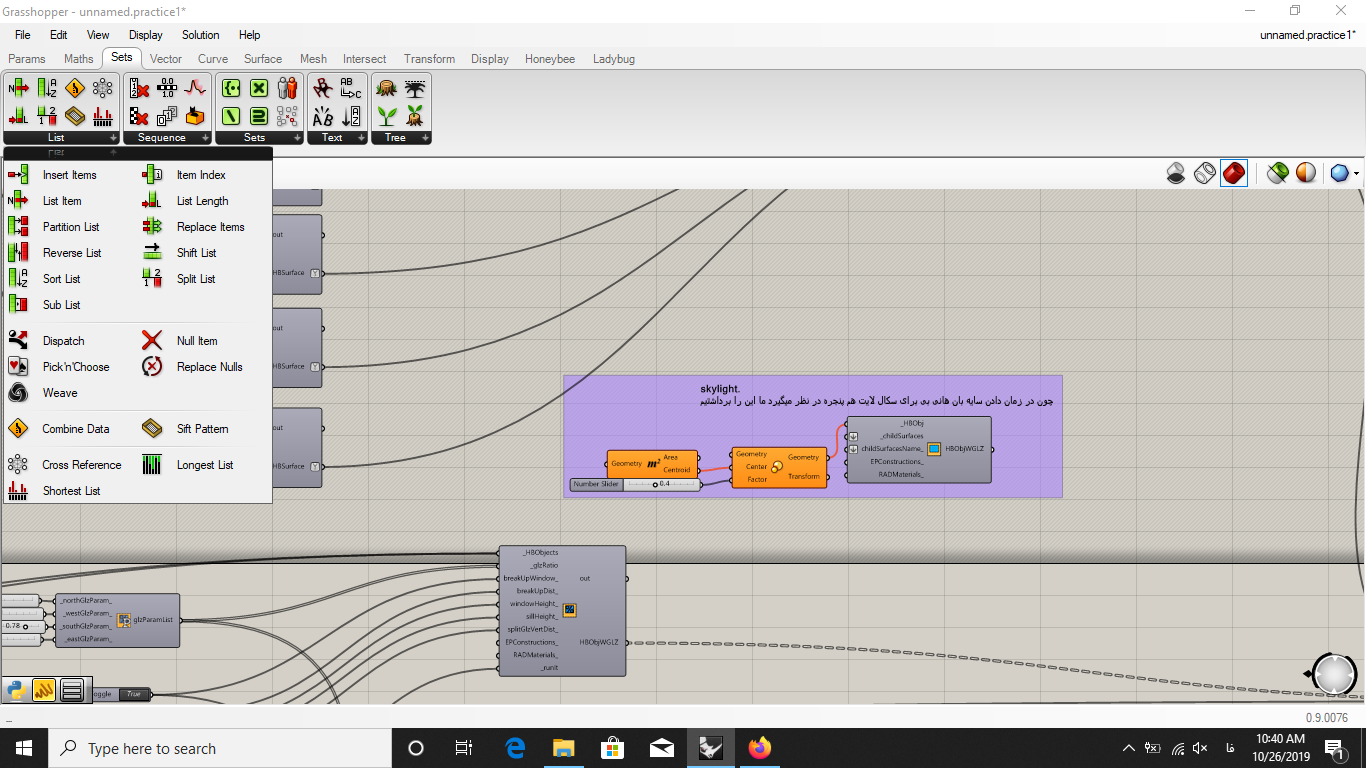
Task: Open document preview settings half-orange sphere
Action: coord(1306,173)
